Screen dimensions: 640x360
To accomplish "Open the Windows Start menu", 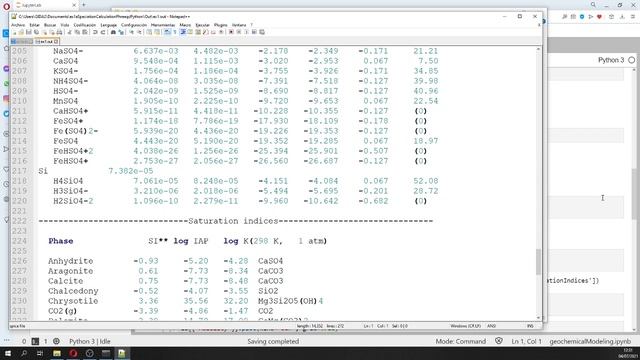I will point(7,353).
